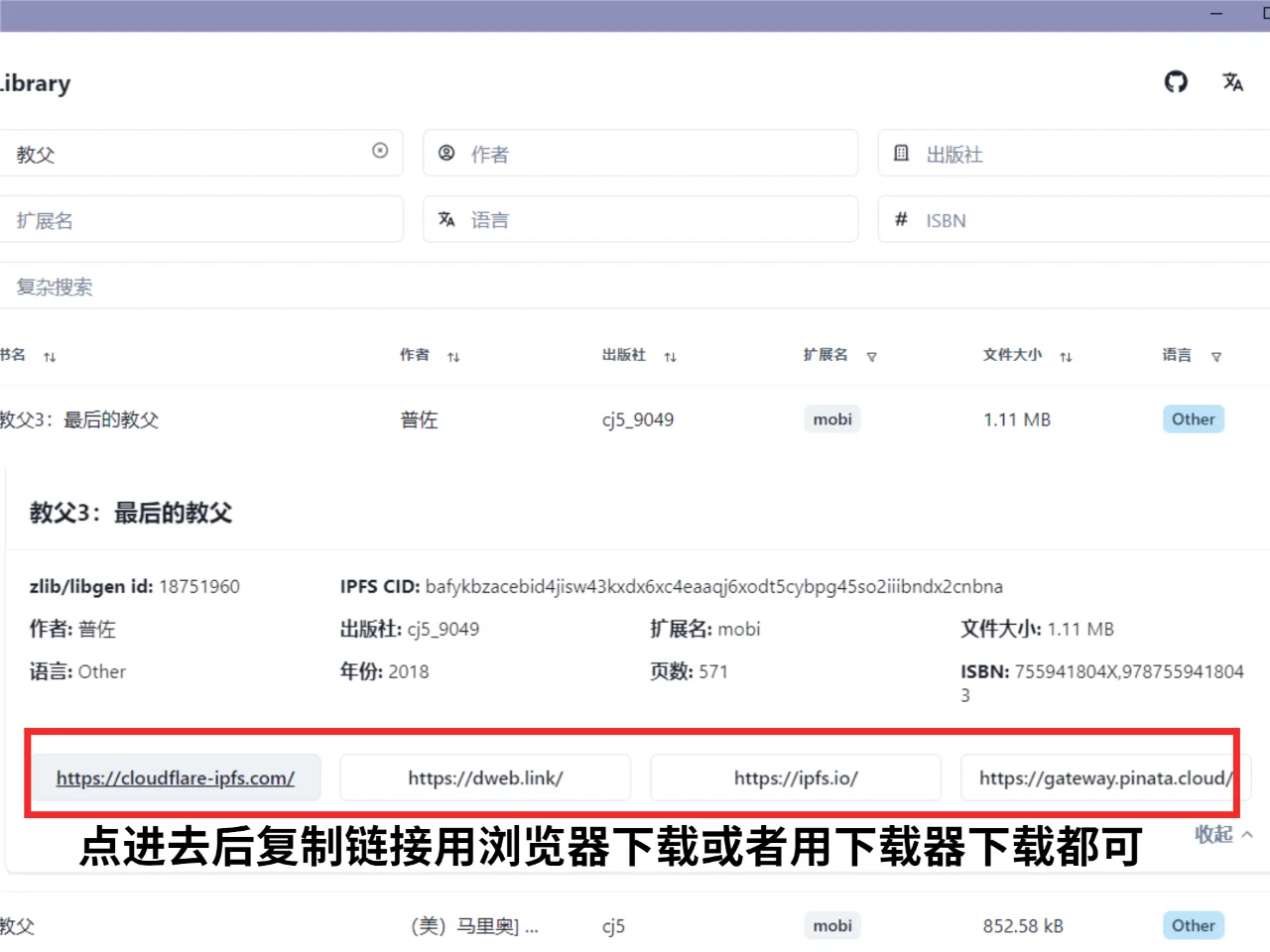Image resolution: width=1270 pixels, height=952 pixels.
Task: Select zlib/libgen id 18751960
Action: pos(199,586)
